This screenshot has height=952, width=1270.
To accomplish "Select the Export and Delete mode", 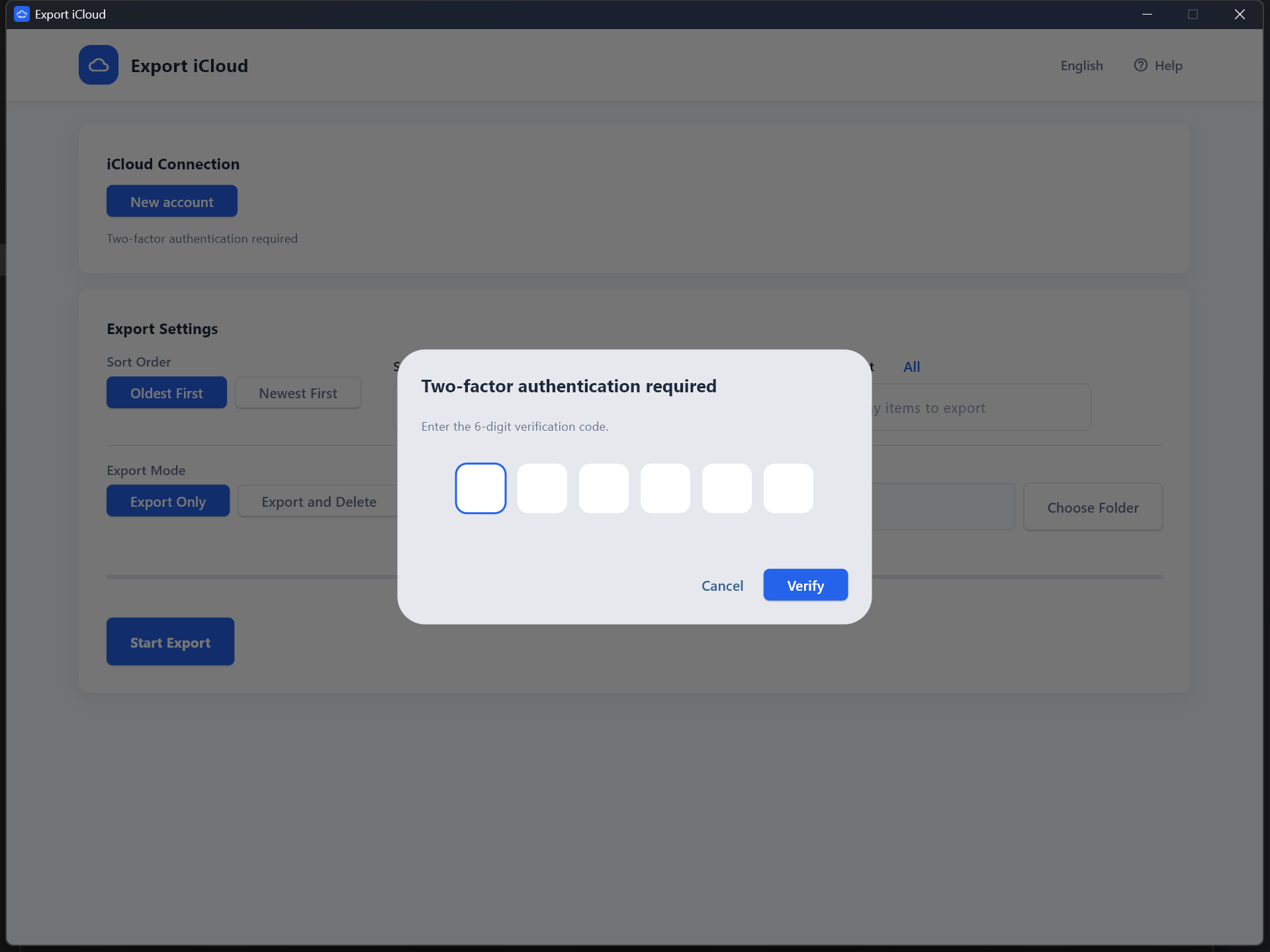I will click(318, 501).
